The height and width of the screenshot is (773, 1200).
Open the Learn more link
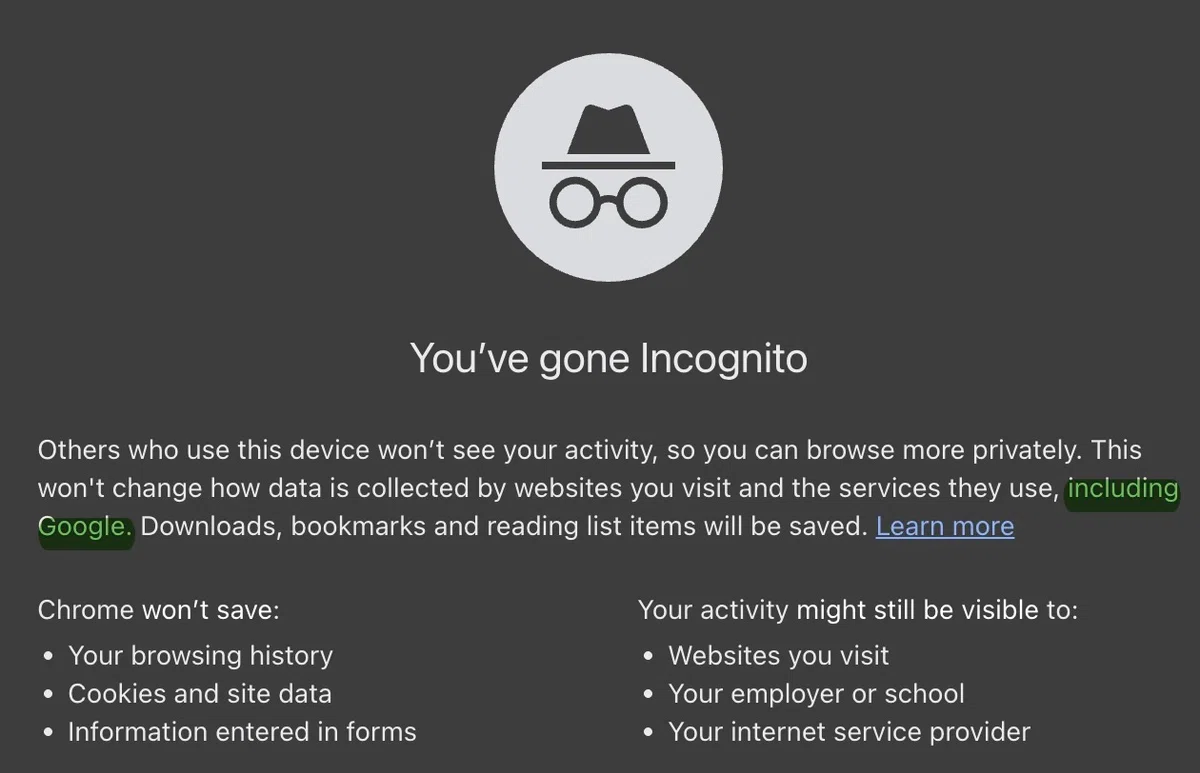[945, 526]
